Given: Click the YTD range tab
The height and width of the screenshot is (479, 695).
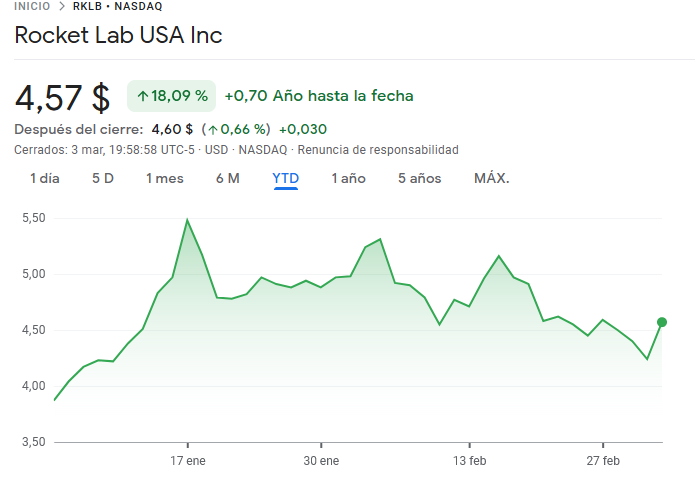Looking at the screenshot, I should tap(285, 179).
